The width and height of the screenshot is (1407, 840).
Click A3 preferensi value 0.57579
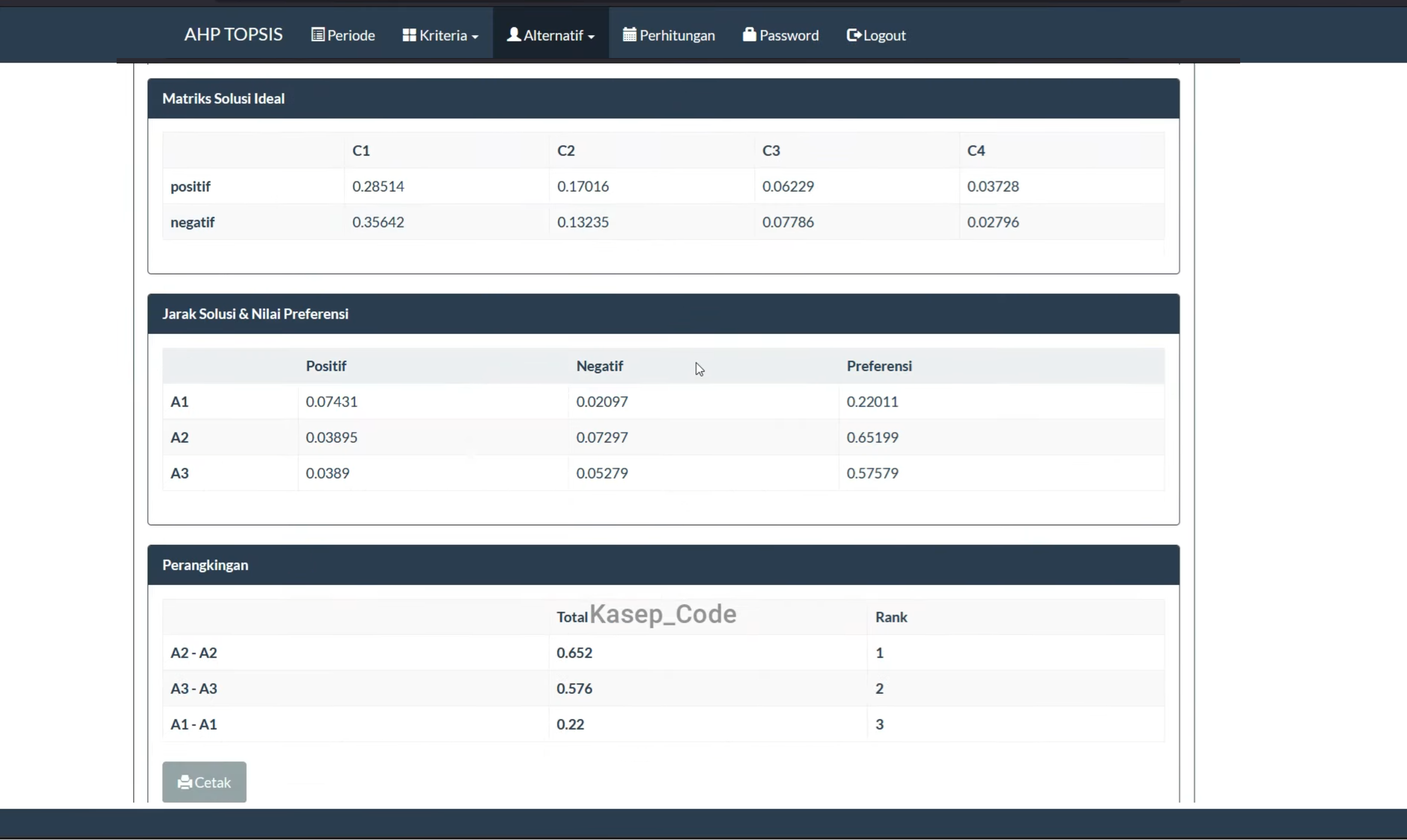click(872, 473)
